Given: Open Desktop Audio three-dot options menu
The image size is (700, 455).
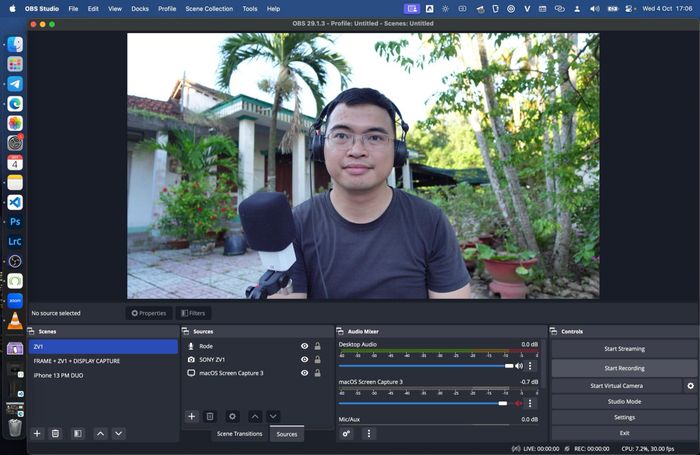Looking at the screenshot, I should click(x=530, y=366).
